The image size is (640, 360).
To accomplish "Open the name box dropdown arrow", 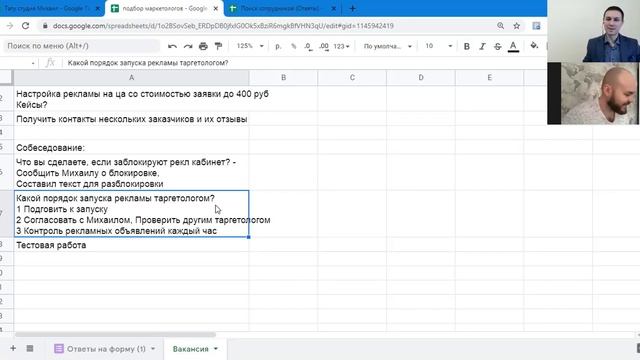I will [33, 63].
